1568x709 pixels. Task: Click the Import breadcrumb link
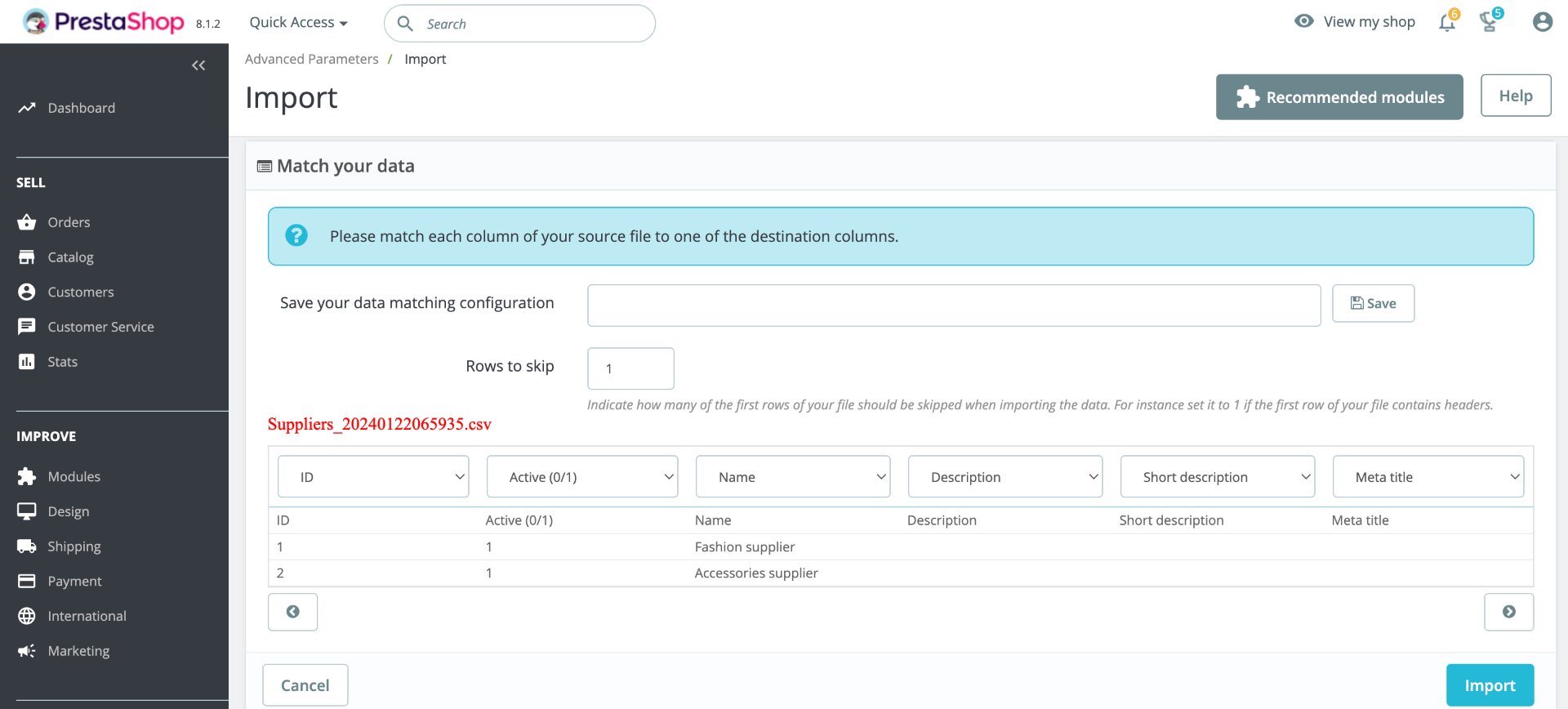pyautogui.click(x=425, y=59)
